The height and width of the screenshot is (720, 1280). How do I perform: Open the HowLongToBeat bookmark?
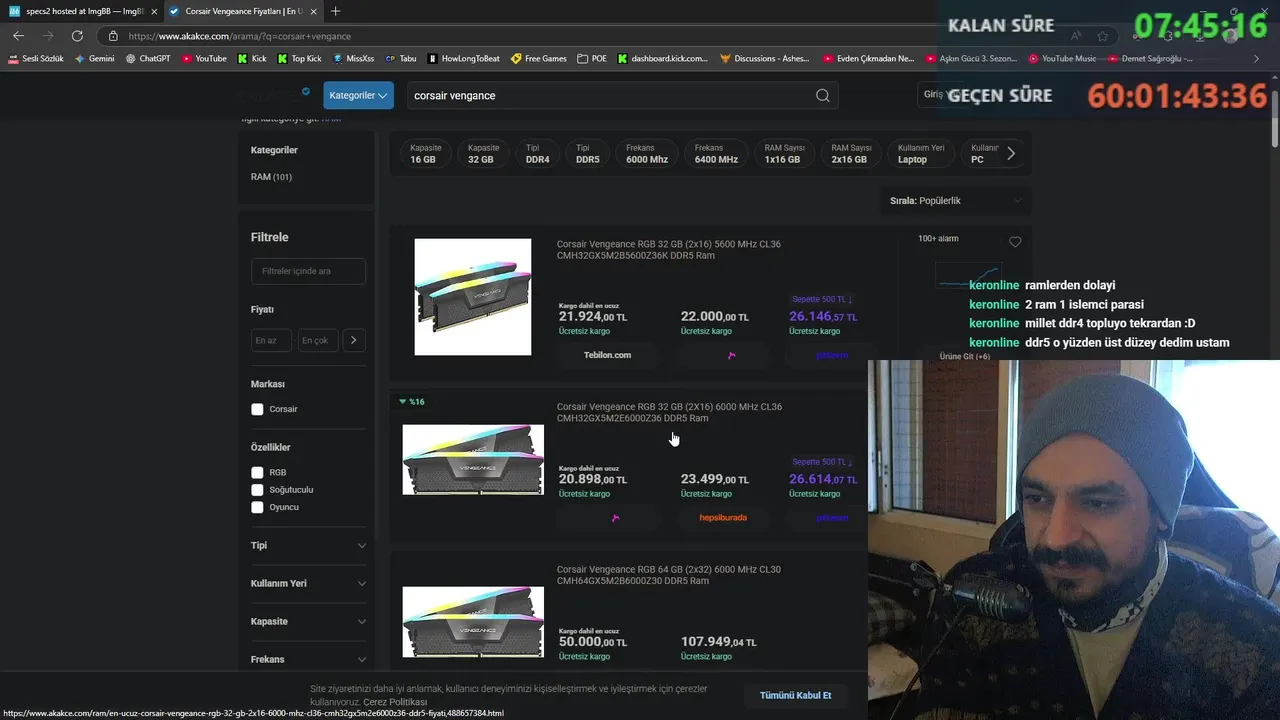tap(464, 59)
